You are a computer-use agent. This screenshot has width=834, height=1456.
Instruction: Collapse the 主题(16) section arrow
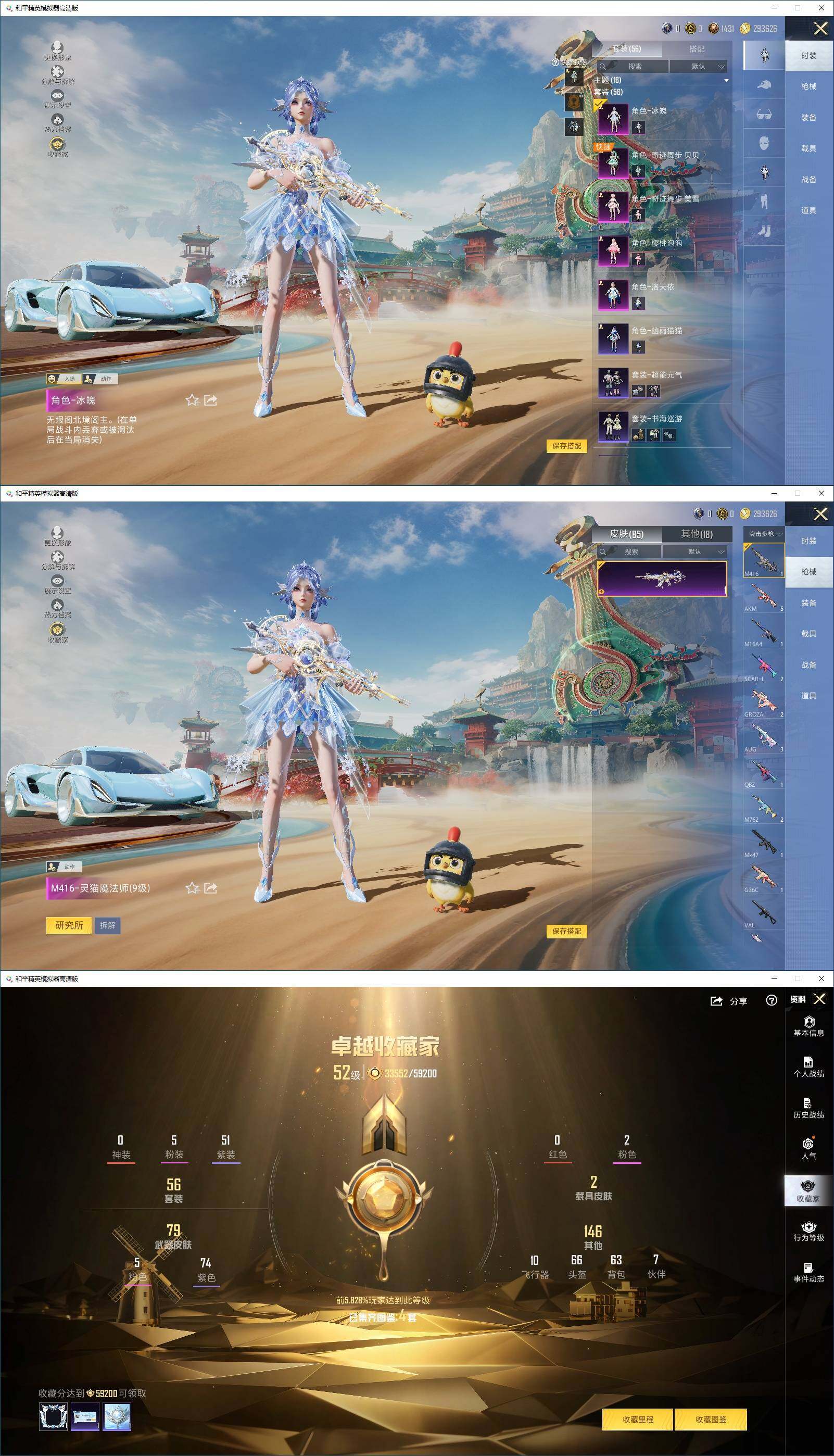tap(726, 80)
